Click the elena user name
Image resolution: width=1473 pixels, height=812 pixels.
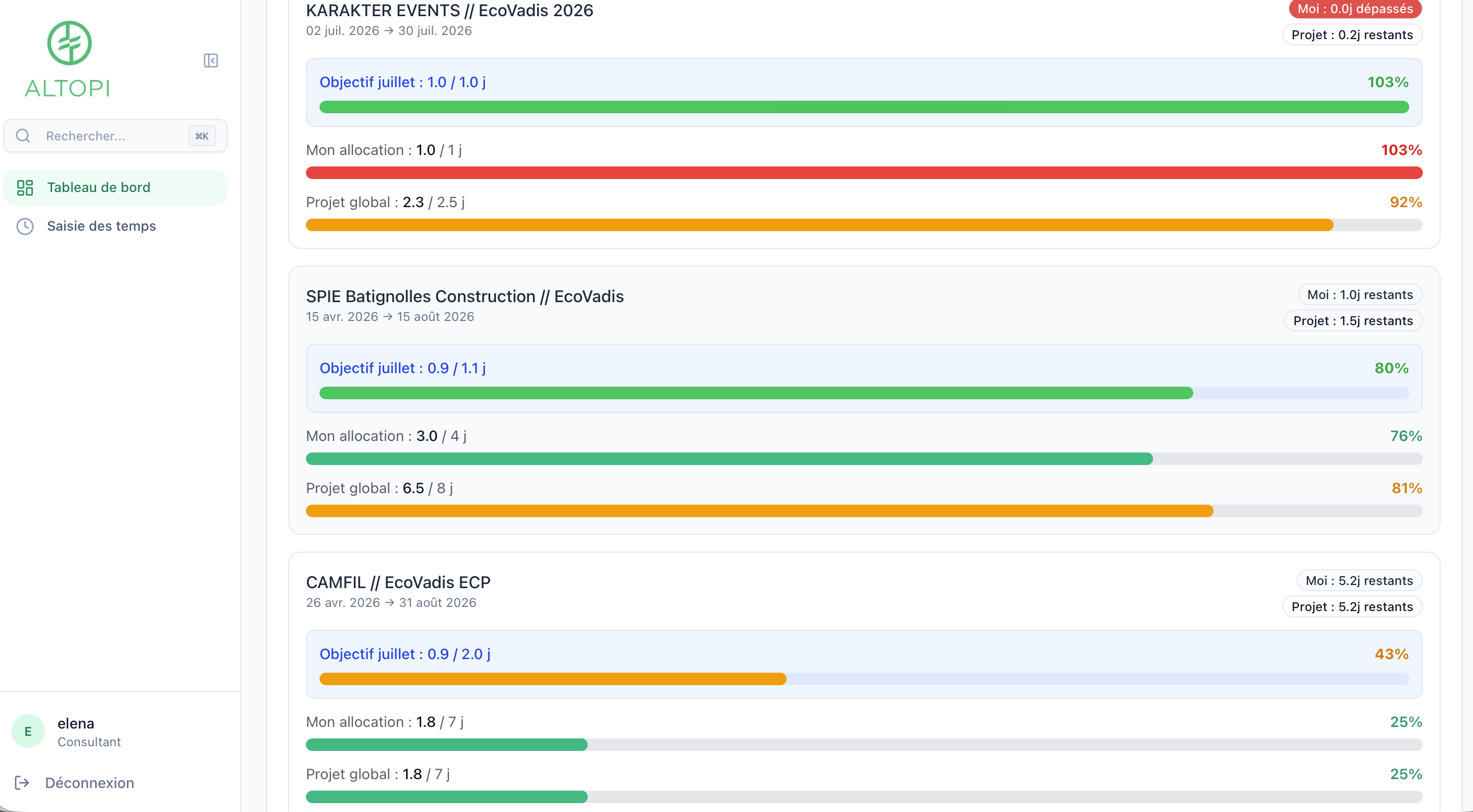76,723
